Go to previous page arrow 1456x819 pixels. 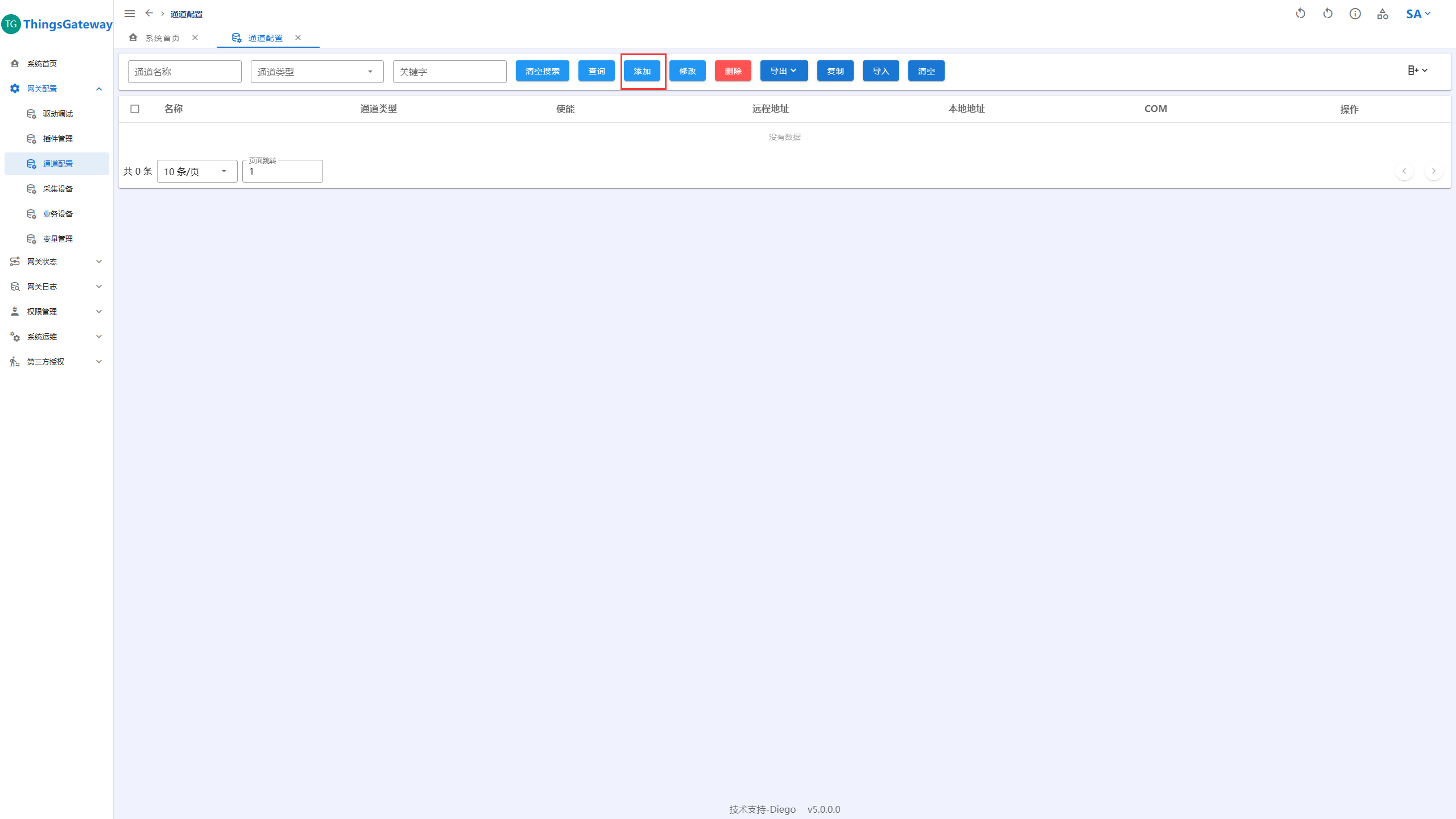point(1404,171)
